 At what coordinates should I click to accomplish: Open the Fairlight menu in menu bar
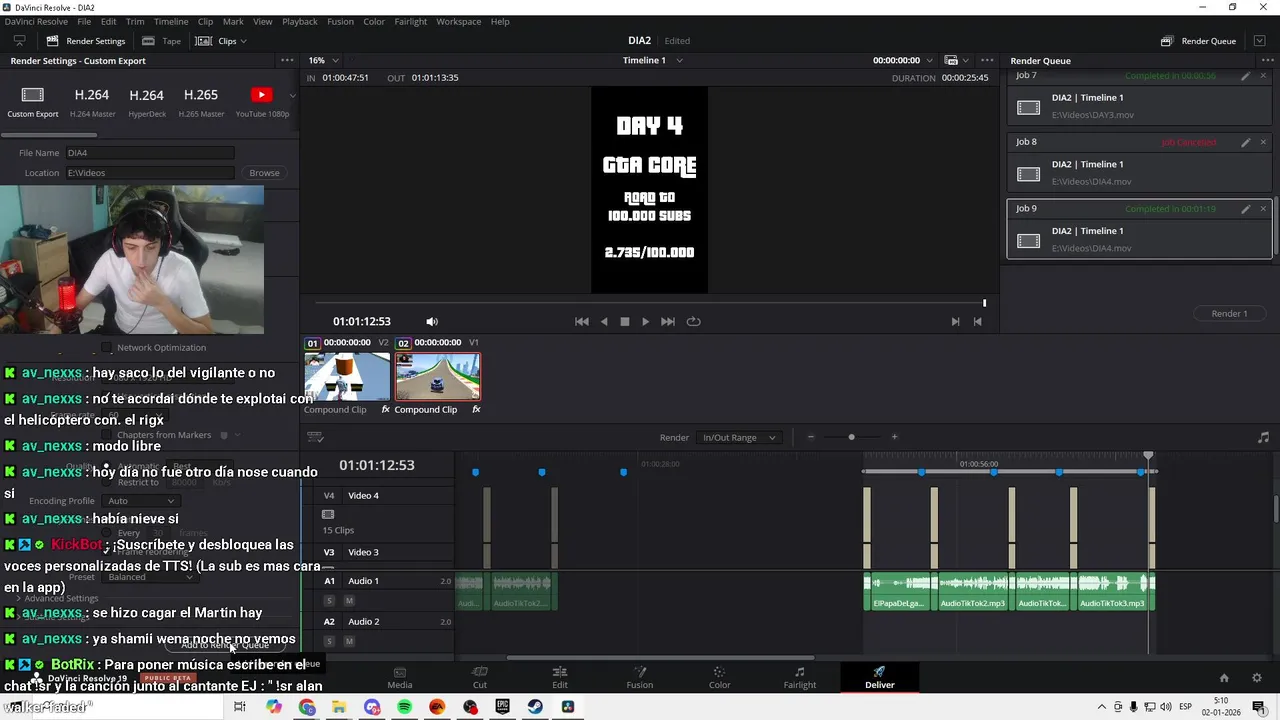tap(411, 21)
